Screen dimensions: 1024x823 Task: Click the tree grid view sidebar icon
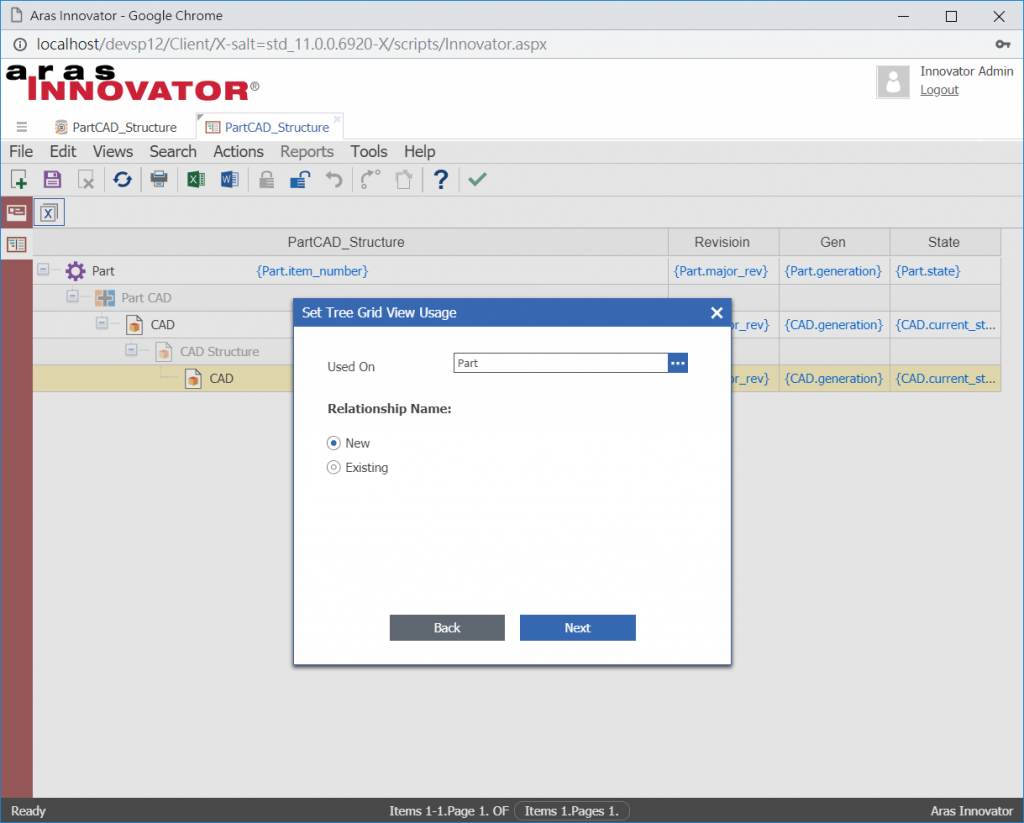16,244
